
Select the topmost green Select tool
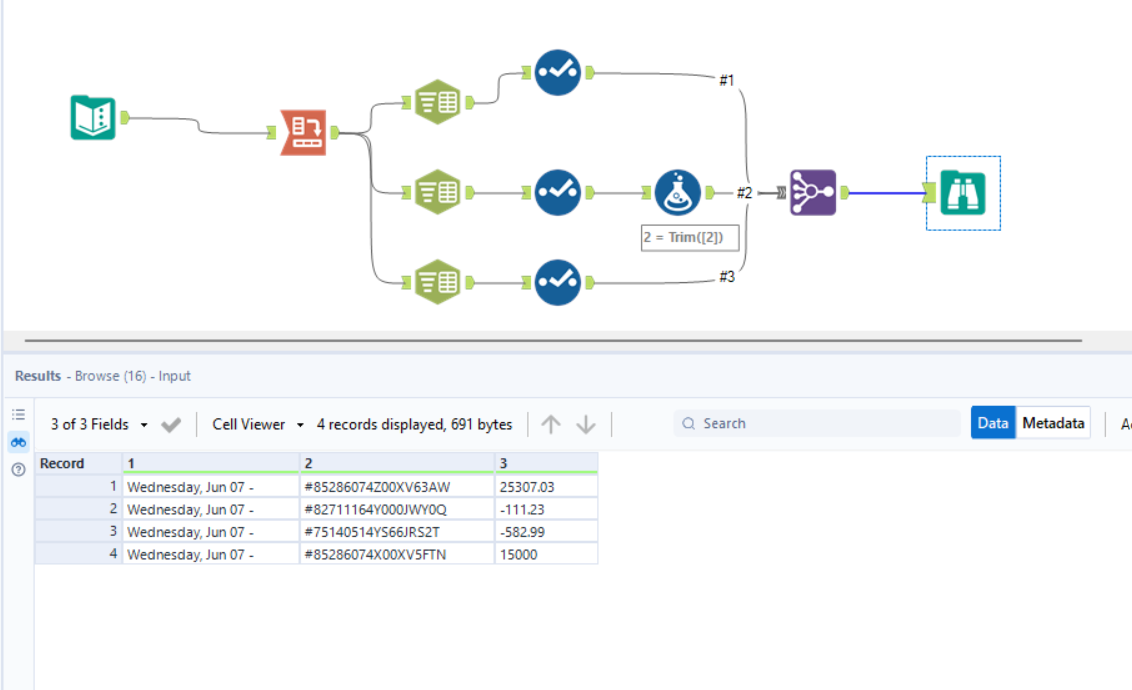(x=436, y=101)
